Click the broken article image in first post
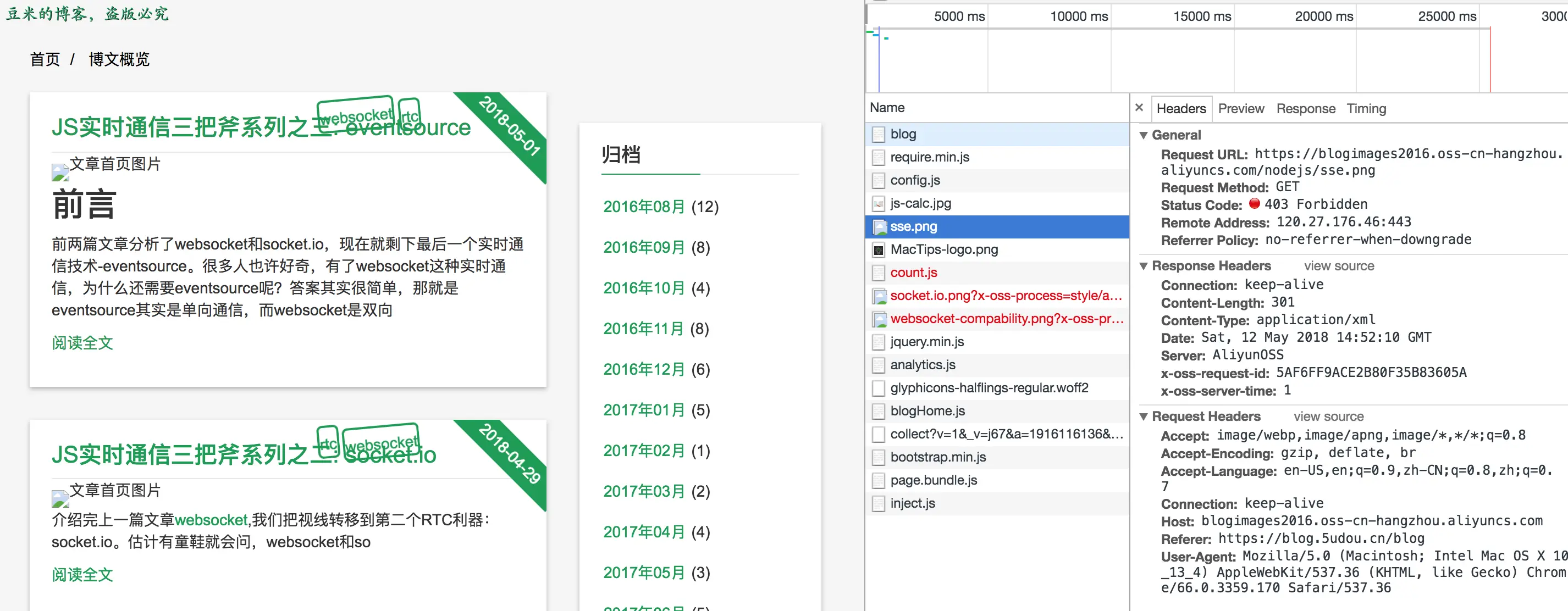This screenshot has width=1568, height=611. pos(60,172)
